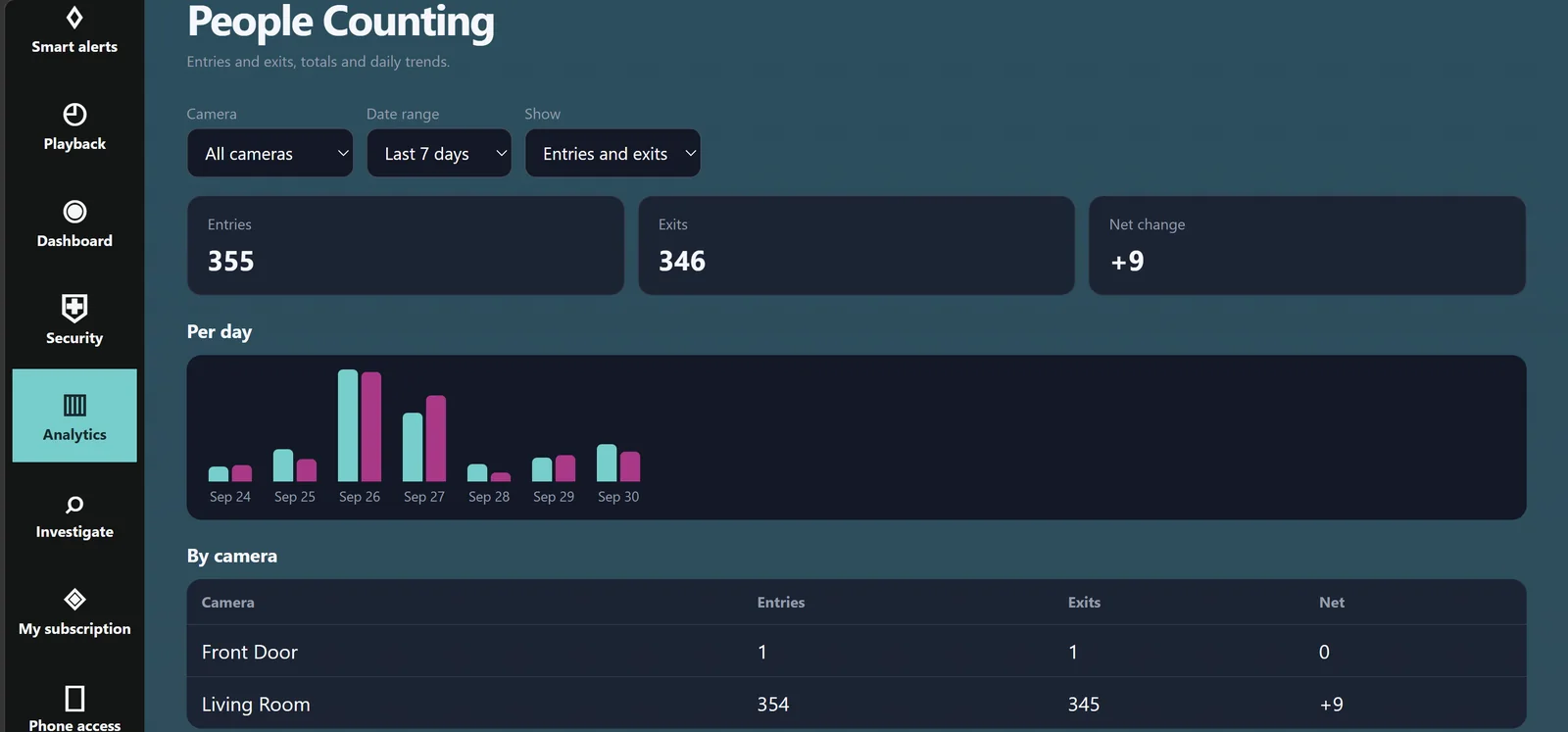Select the Sep 27 magenta exits bar
The height and width of the screenshot is (732, 1568).
(436, 438)
